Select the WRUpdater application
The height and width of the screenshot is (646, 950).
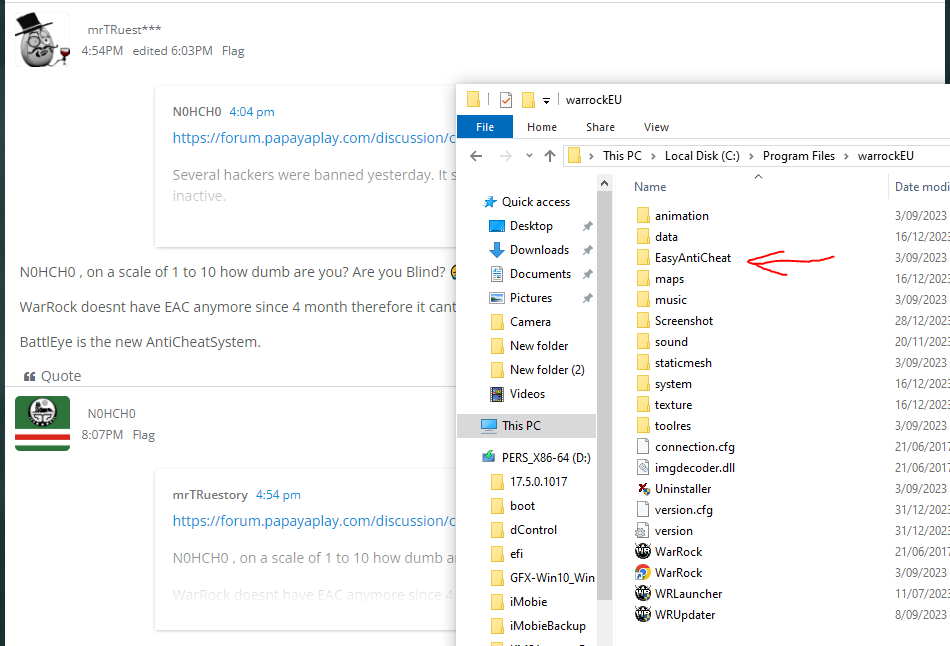(x=676, y=615)
